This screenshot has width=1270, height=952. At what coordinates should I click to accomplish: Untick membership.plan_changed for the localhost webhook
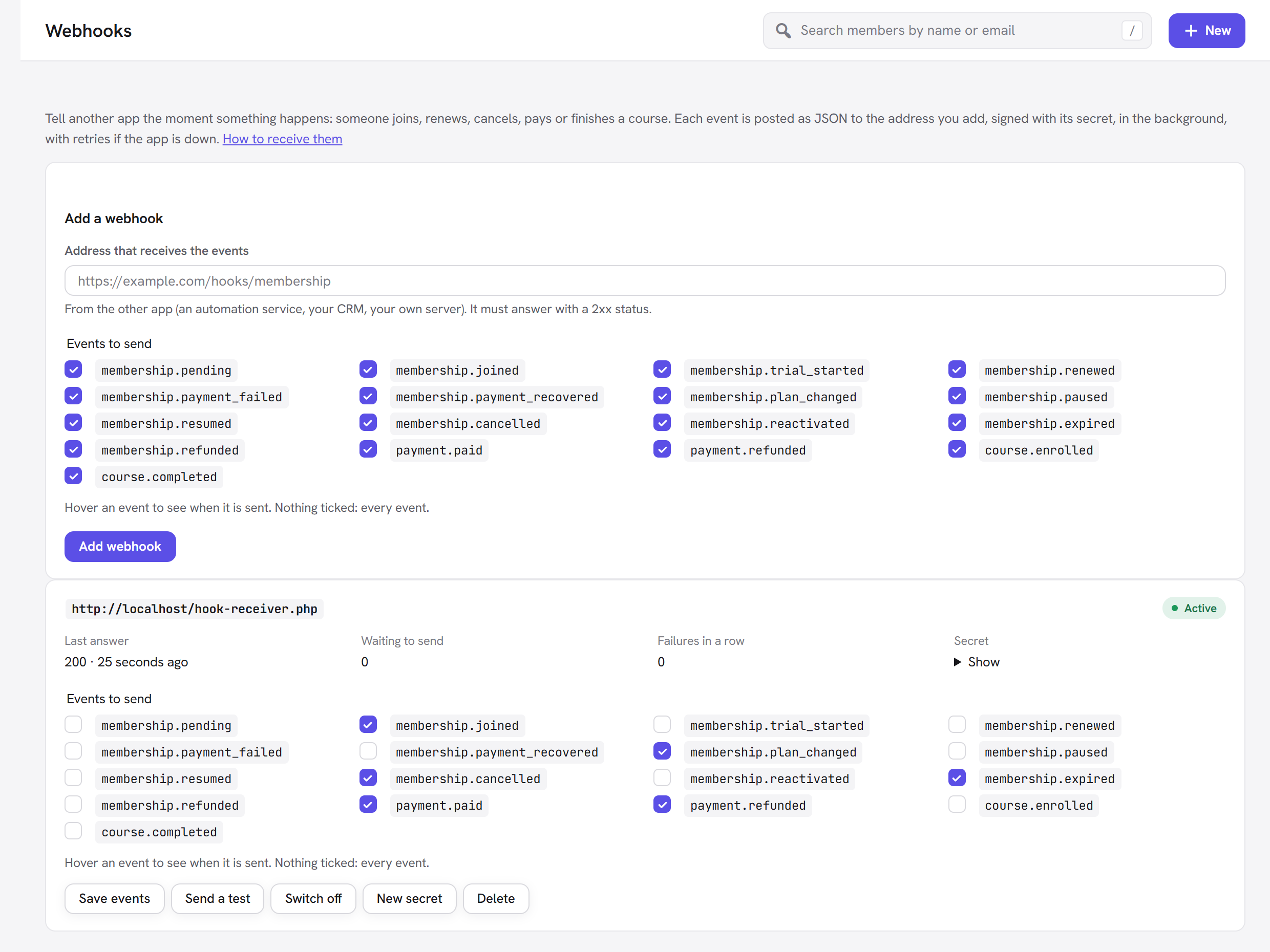pos(662,751)
